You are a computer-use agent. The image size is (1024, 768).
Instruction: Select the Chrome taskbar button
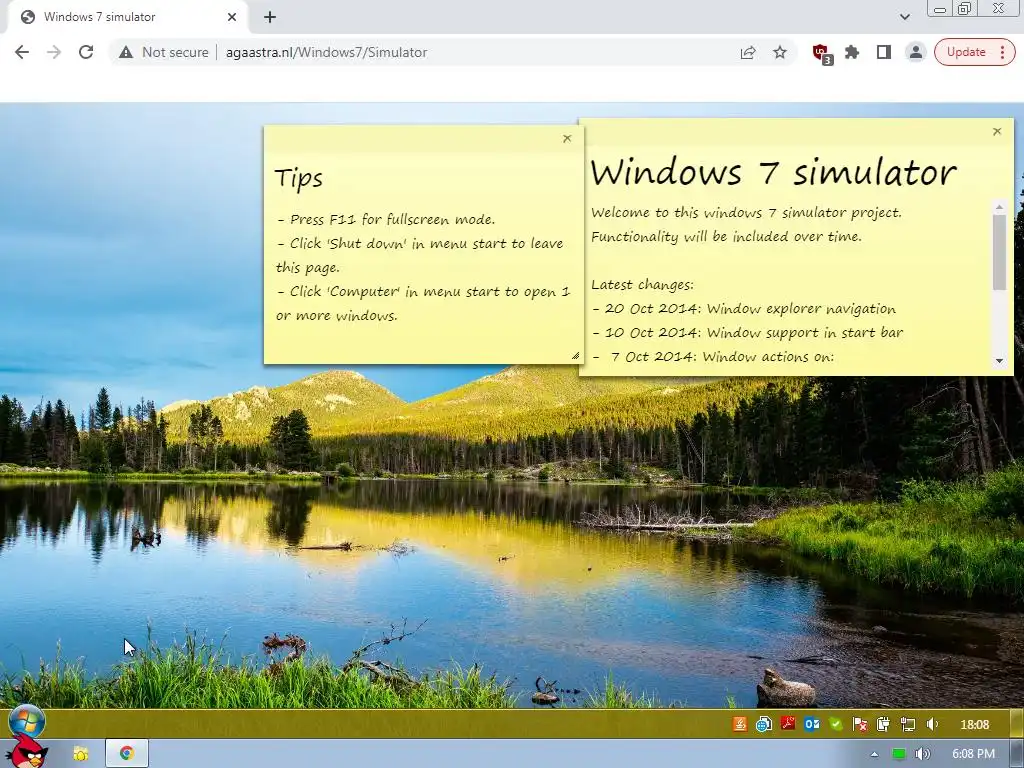click(127, 753)
